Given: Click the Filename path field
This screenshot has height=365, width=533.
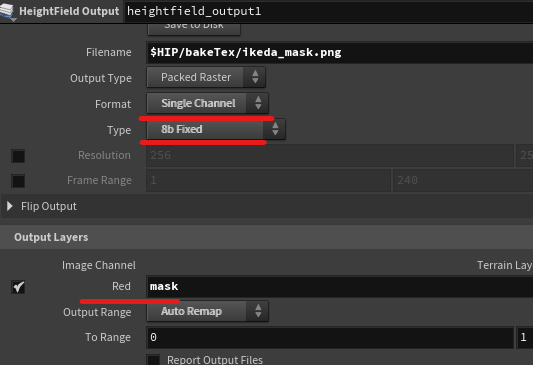Looking at the screenshot, I should (340, 52).
